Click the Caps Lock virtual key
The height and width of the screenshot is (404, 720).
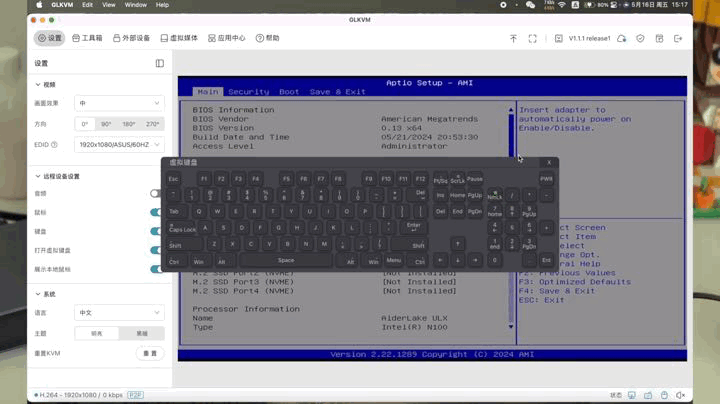tap(182, 228)
